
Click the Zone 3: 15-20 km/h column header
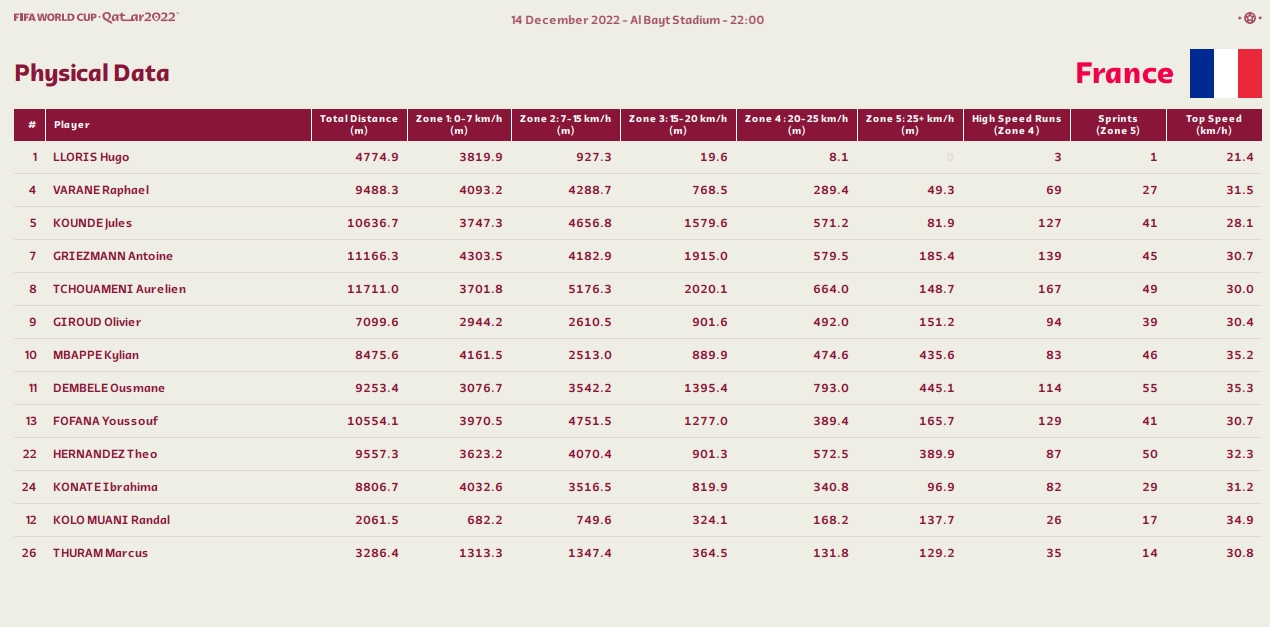point(678,125)
